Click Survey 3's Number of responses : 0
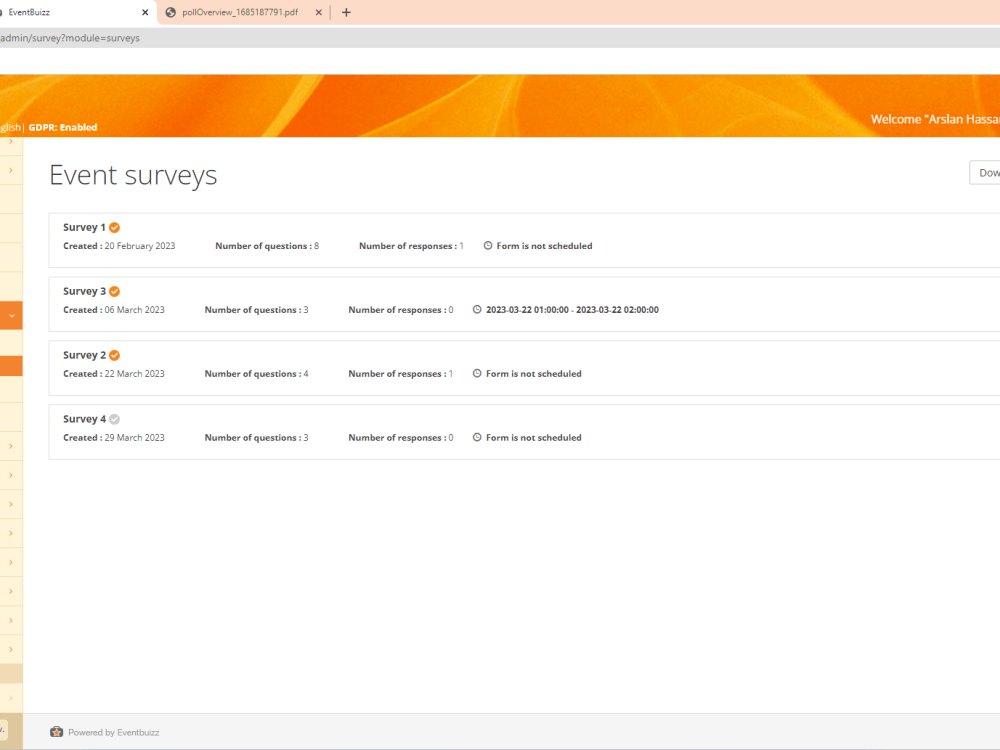 (x=401, y=309)
